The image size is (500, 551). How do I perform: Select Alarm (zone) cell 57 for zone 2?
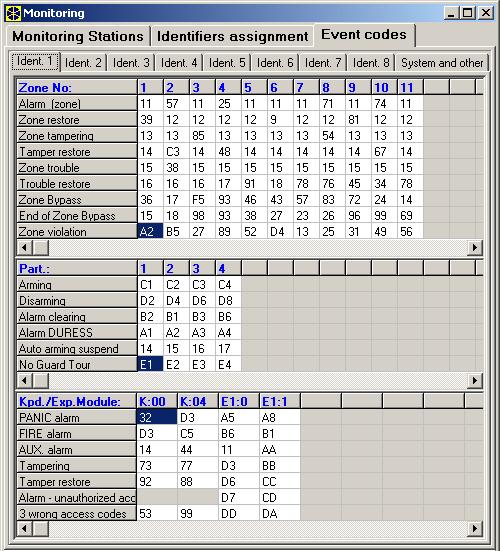[176, 103]
